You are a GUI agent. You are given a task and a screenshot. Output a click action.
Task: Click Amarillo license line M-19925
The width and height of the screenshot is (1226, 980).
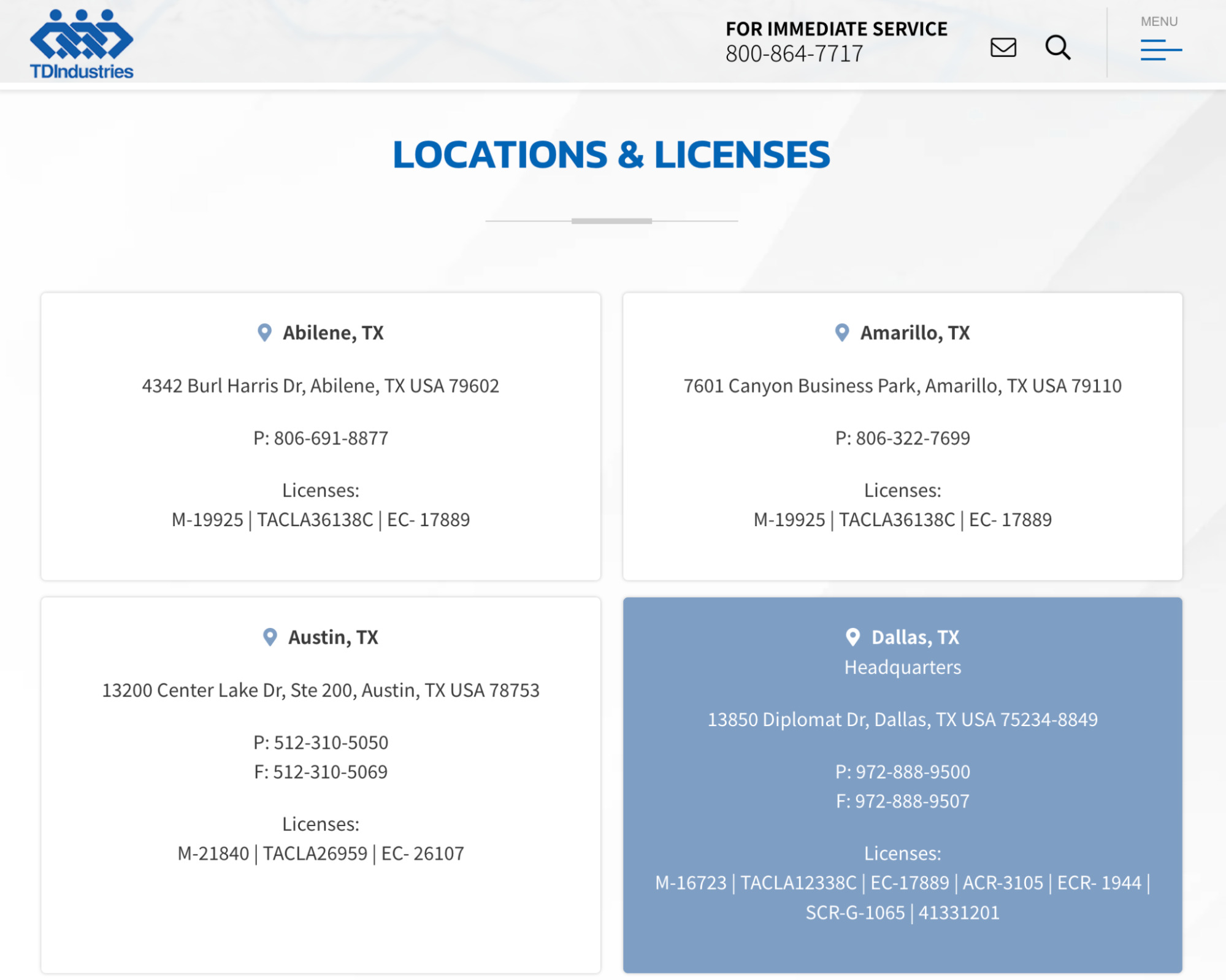click(902, 519)
